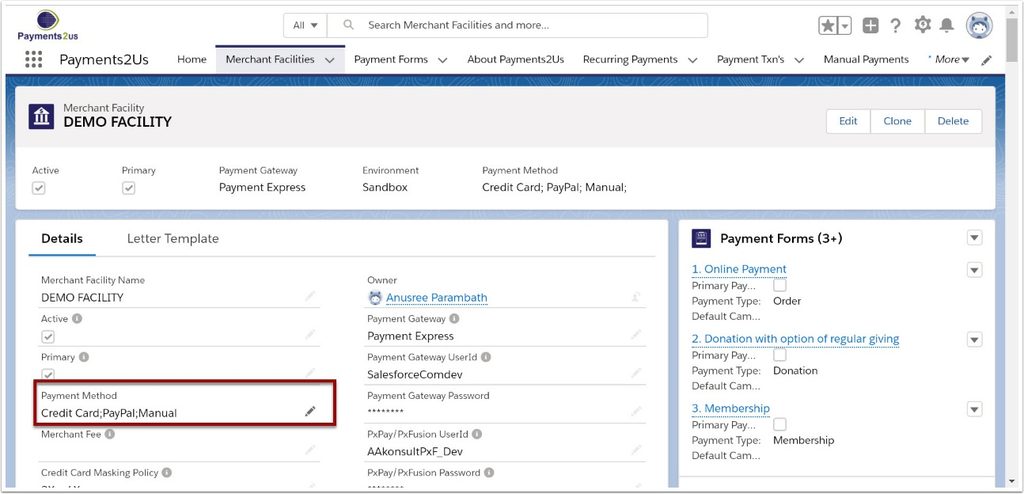Open the Donation row actions dropdown

(x=974, y=339)
